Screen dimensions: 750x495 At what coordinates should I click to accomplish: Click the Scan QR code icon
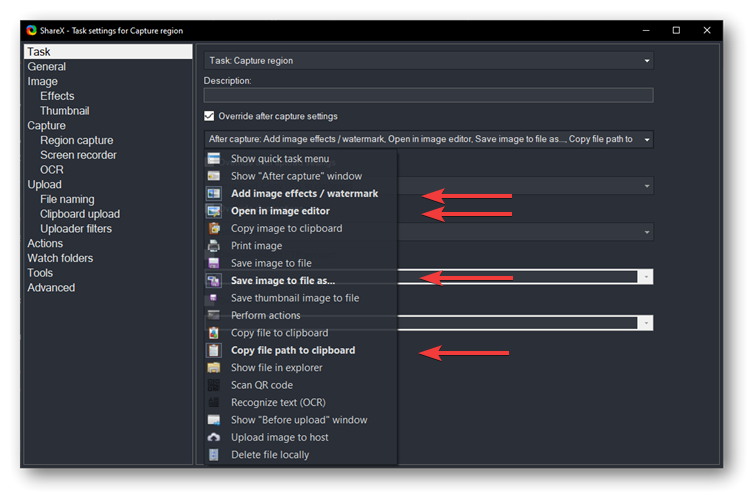point(213,385)
